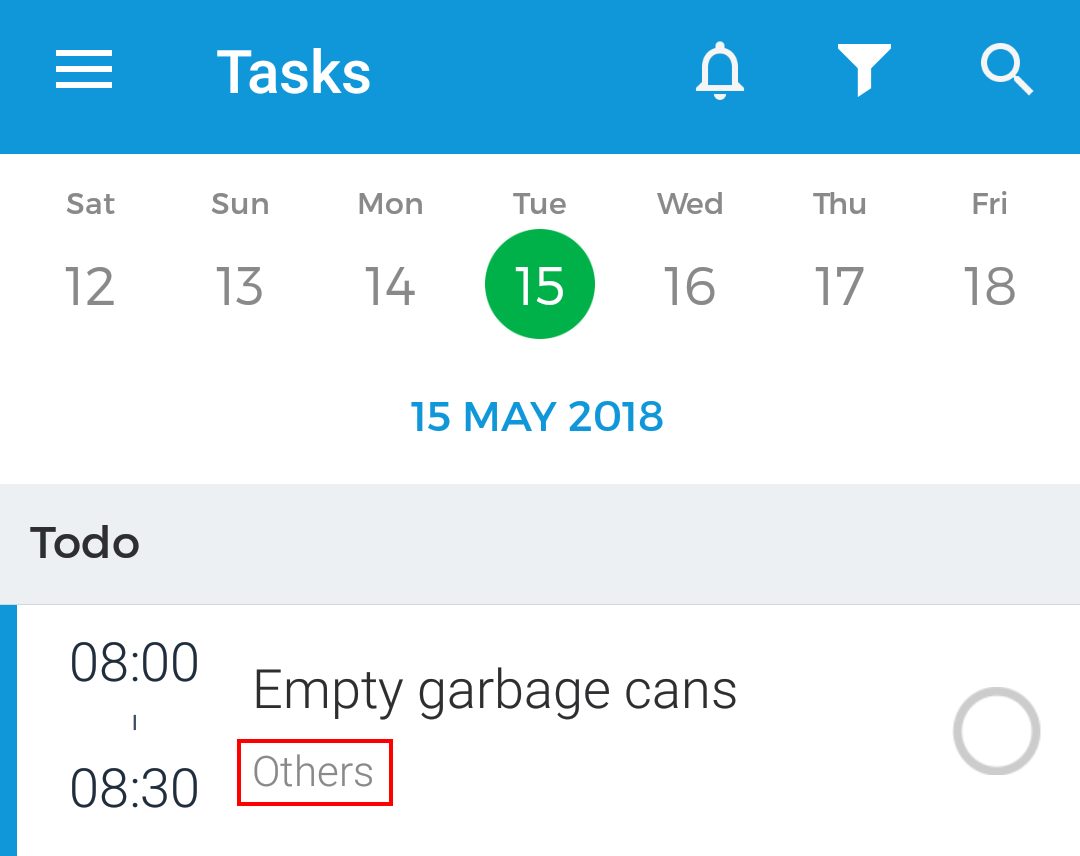Open the Empty garbage cans task

[x=495, y=690]
